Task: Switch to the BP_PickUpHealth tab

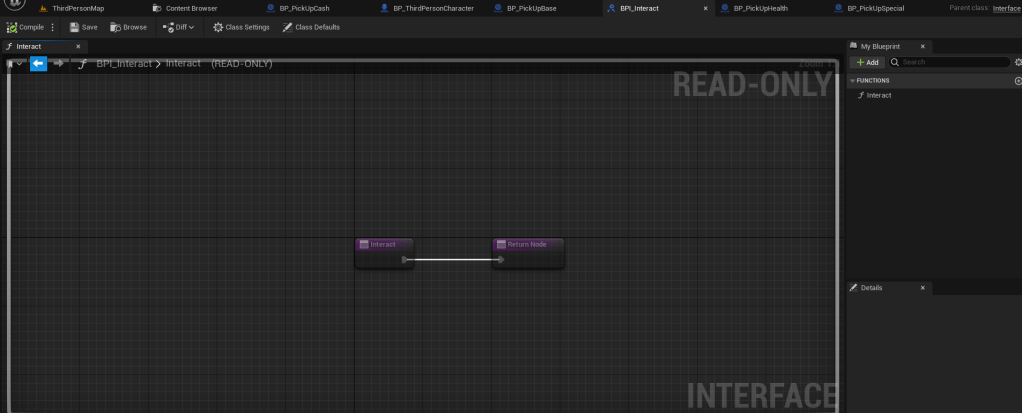Action: [760, 8]
